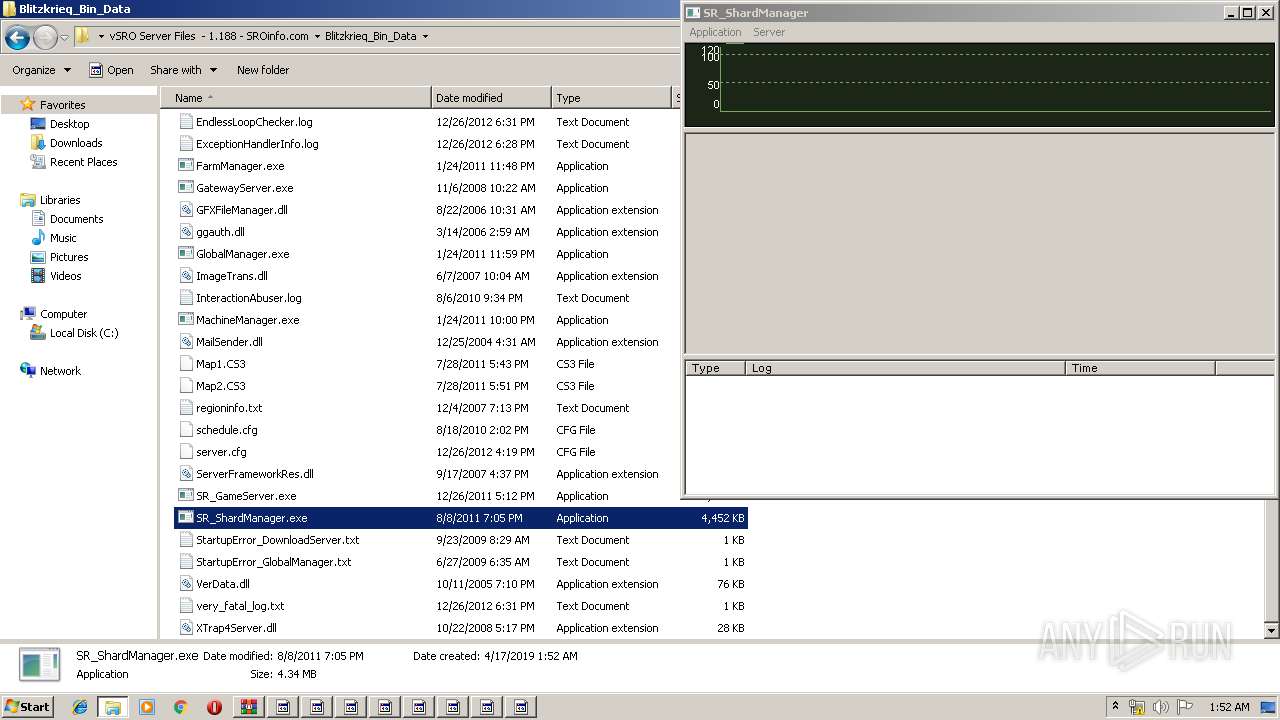
Task: Open the Pictures library
Action: [69, 257]
